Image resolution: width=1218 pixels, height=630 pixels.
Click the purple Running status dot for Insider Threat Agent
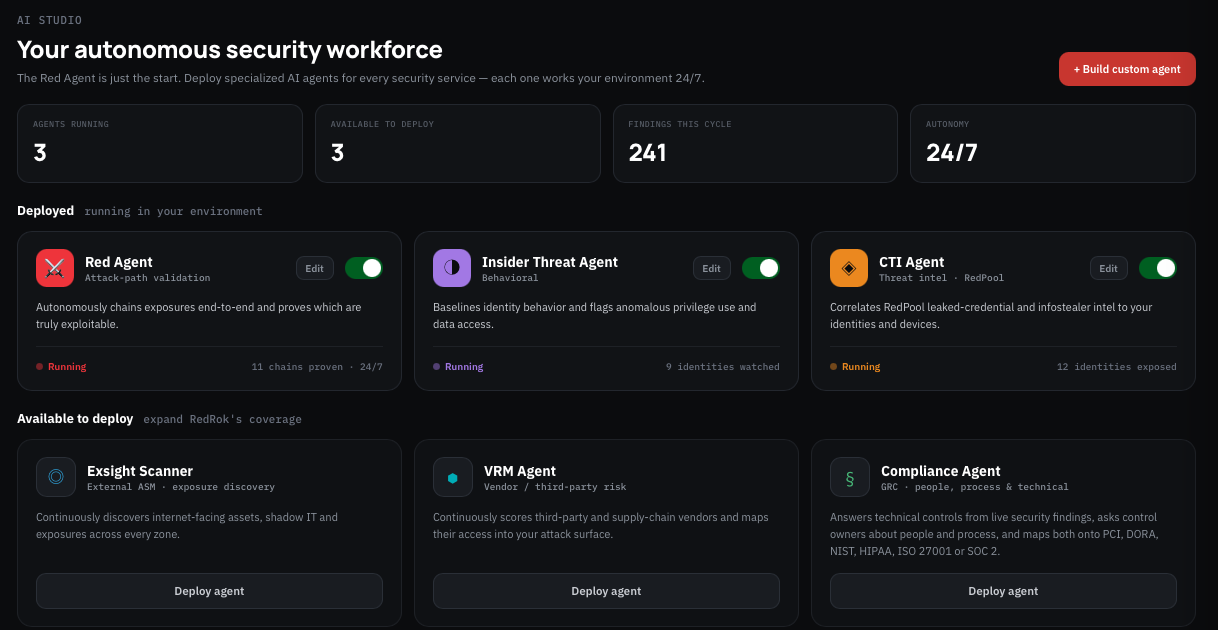(437, 367)
